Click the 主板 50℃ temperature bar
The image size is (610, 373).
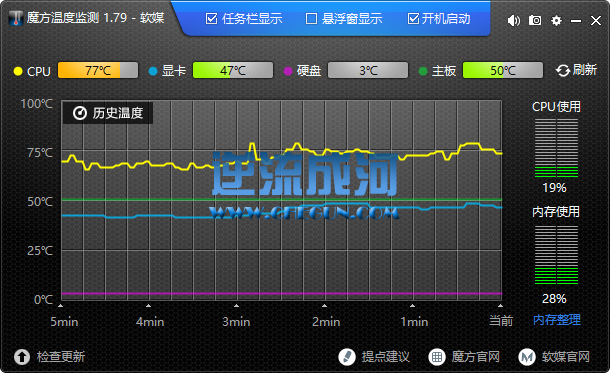503,70
